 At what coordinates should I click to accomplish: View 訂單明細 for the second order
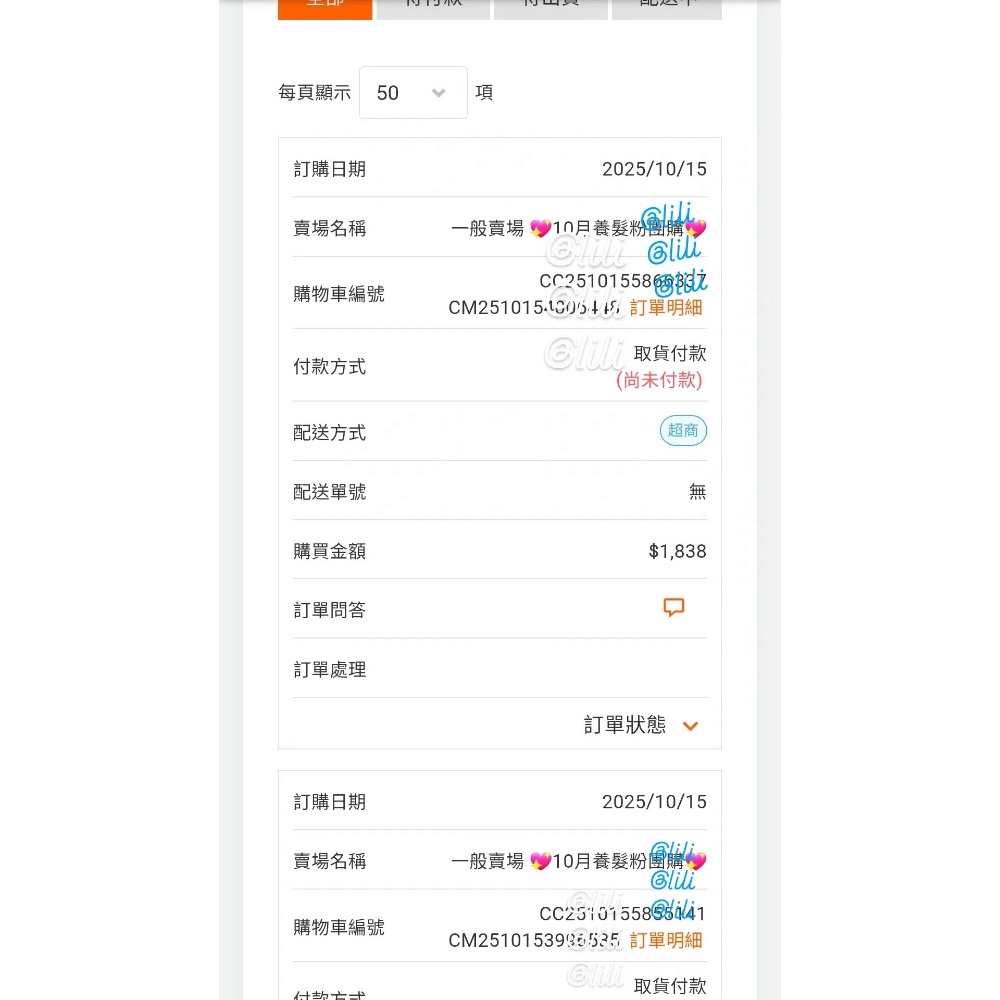pos(666,941)
